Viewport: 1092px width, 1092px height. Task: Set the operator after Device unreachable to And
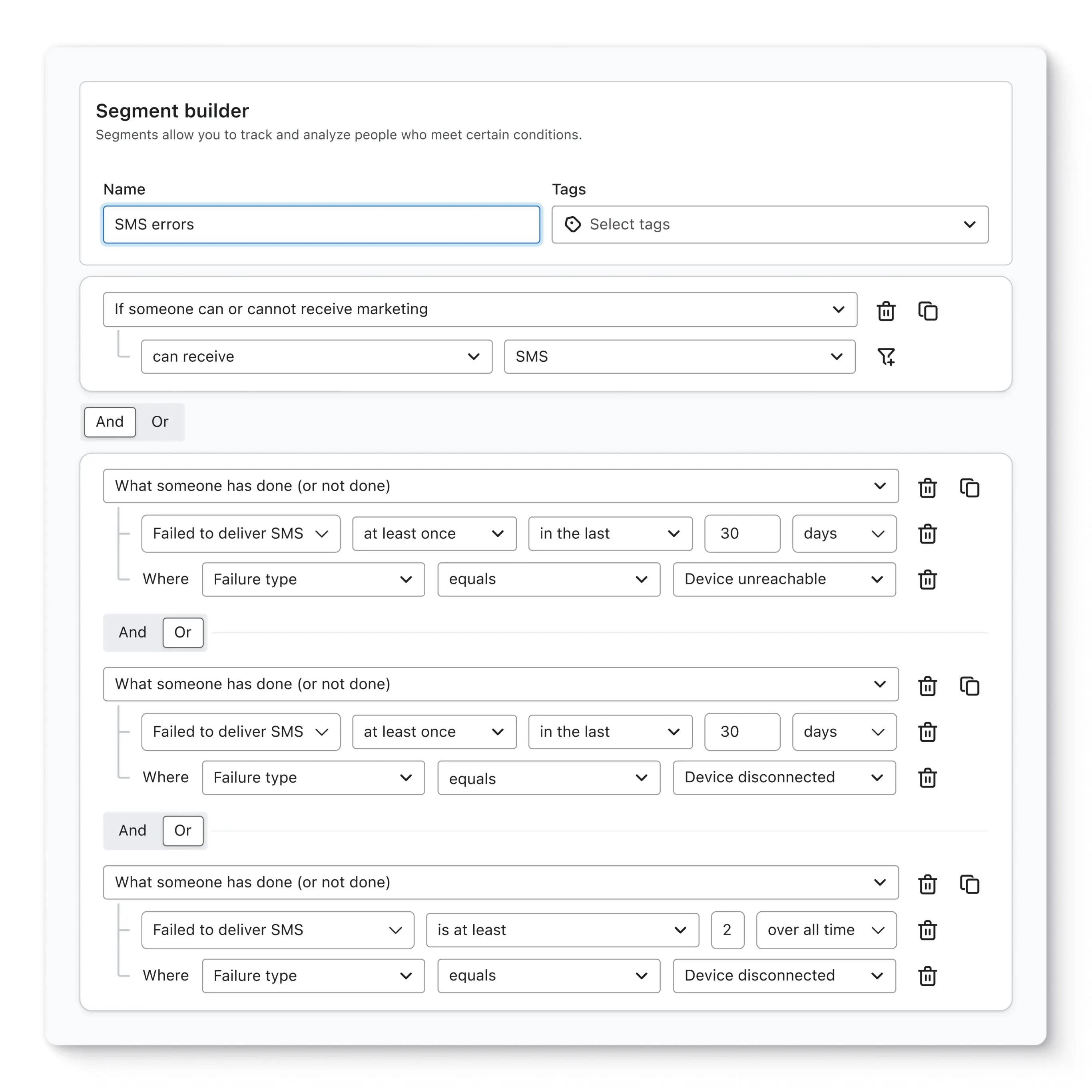(x=132, y=632)
